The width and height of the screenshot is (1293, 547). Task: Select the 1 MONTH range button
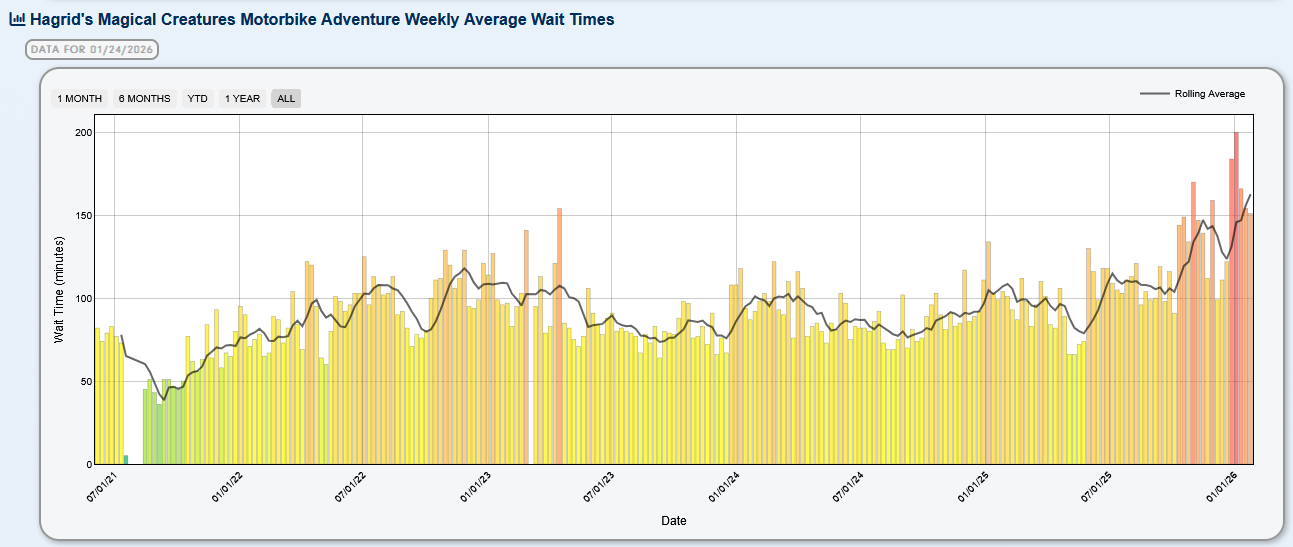point(79,98)
